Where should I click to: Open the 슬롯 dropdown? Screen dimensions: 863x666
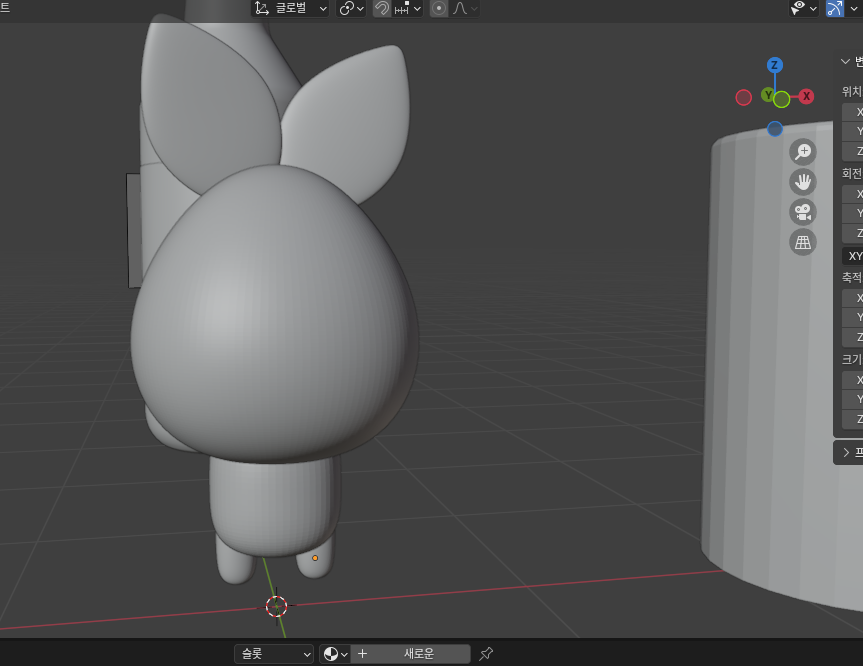(274, 654)
